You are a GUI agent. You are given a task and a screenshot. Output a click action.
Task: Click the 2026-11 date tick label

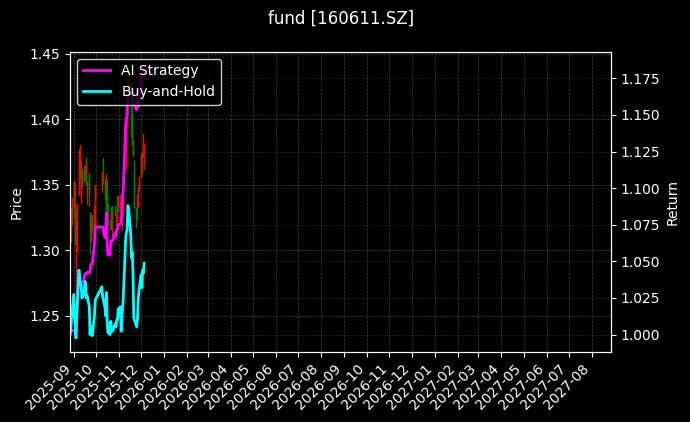click(x=365, y=387)
